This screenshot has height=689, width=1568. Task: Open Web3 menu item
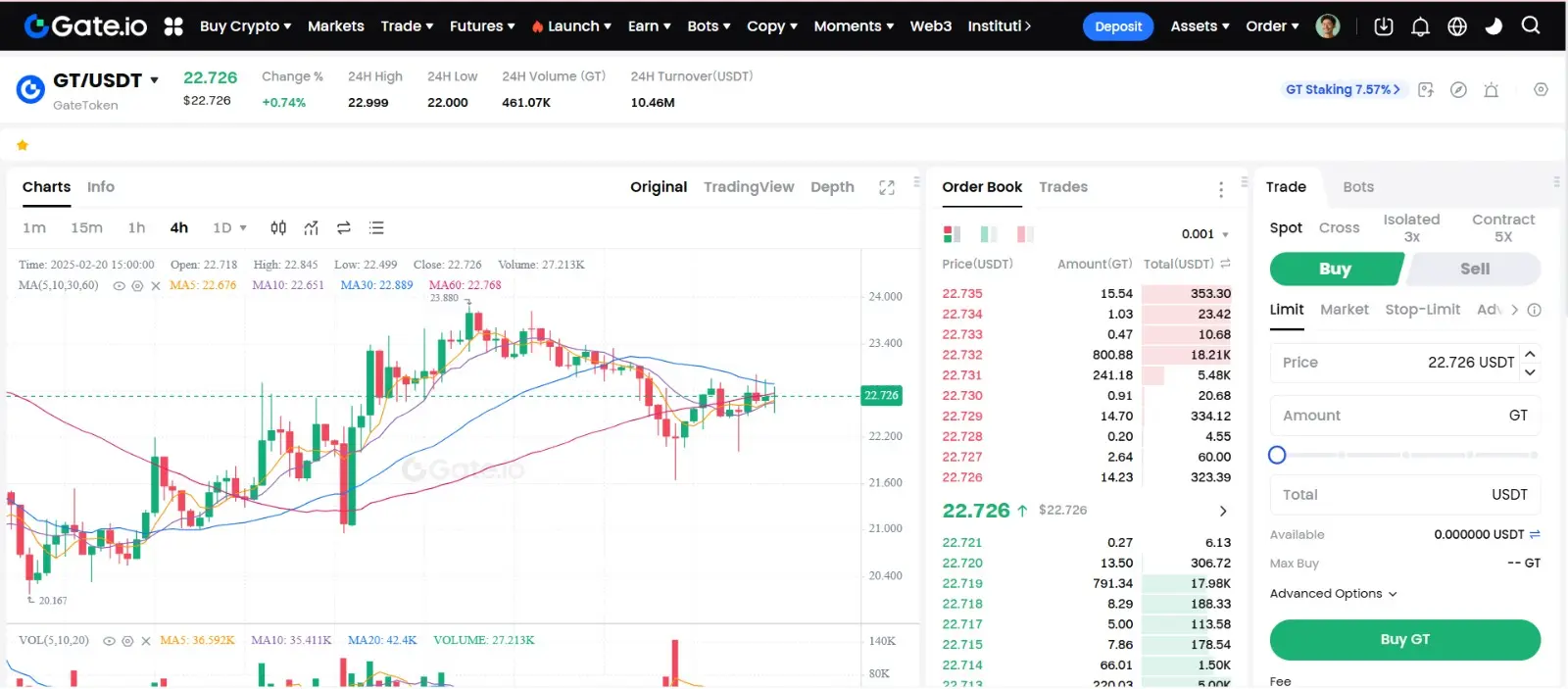coord(930,26)
